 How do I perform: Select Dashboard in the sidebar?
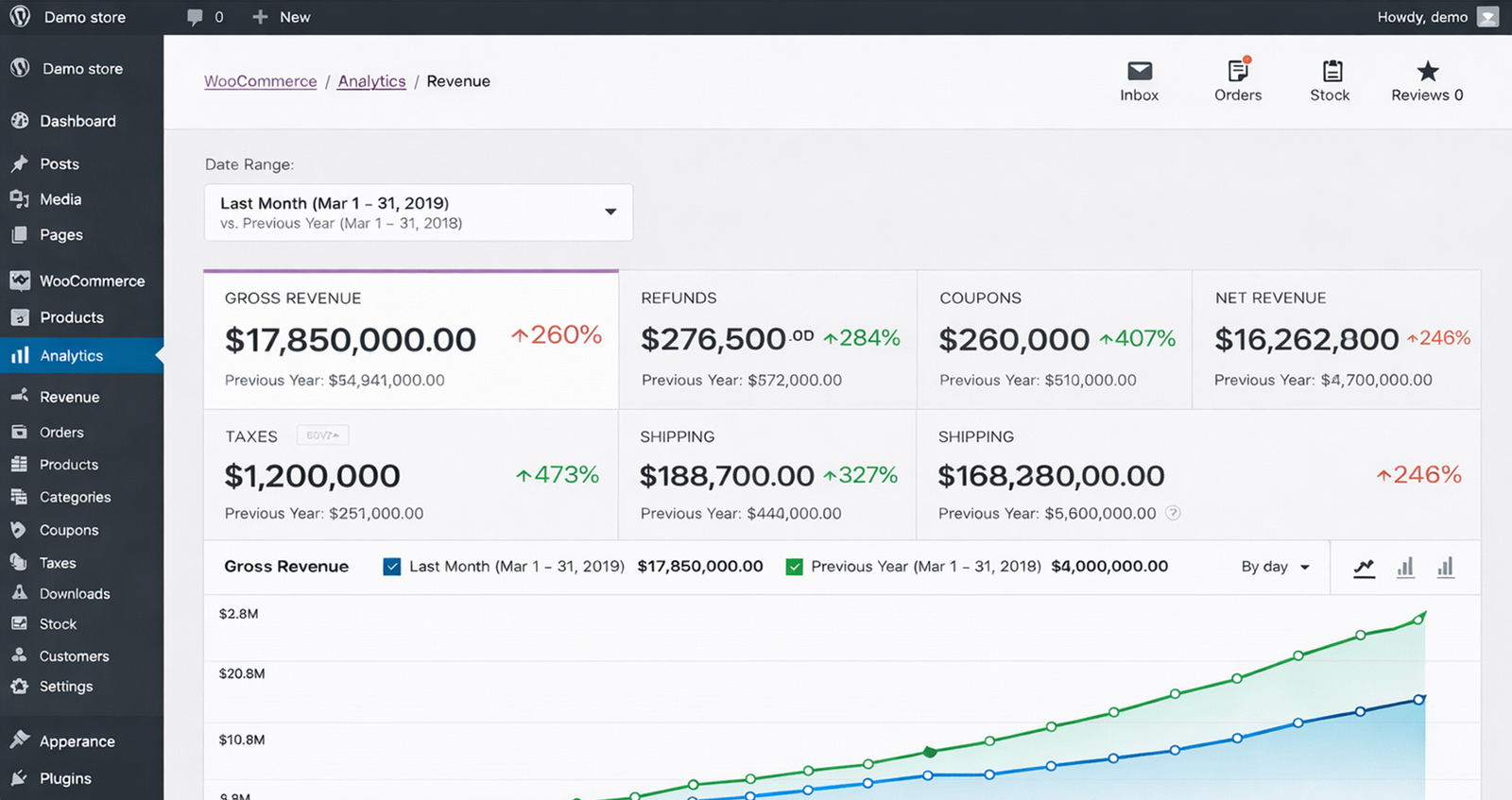pos(77,121)
